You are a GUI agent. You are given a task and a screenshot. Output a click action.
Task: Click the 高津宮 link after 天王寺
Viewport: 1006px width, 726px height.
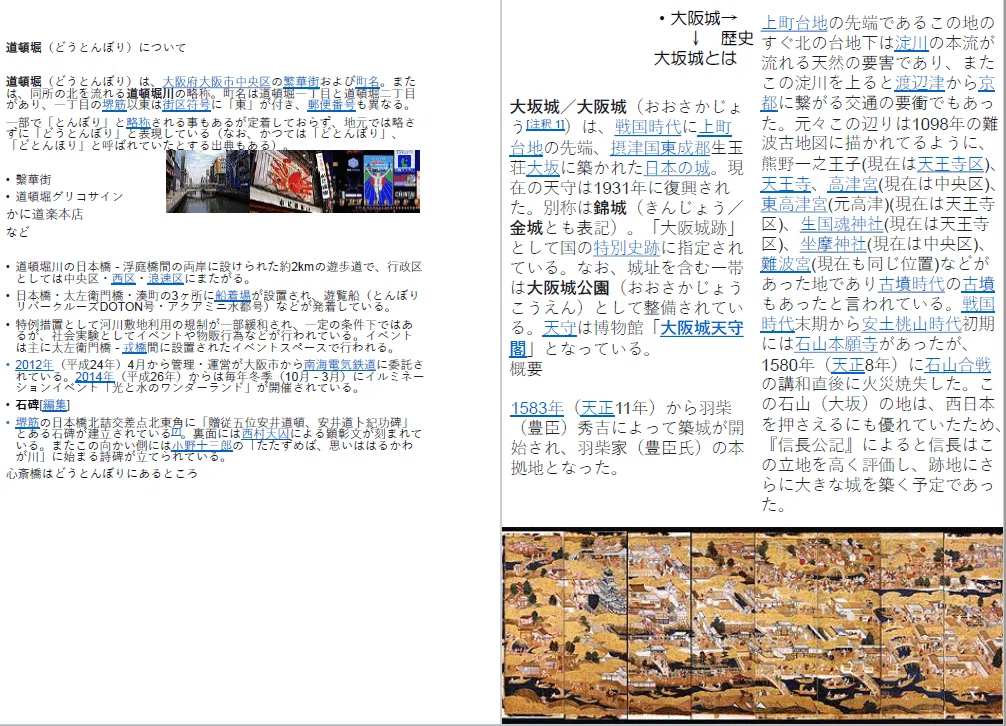[853, 185]
